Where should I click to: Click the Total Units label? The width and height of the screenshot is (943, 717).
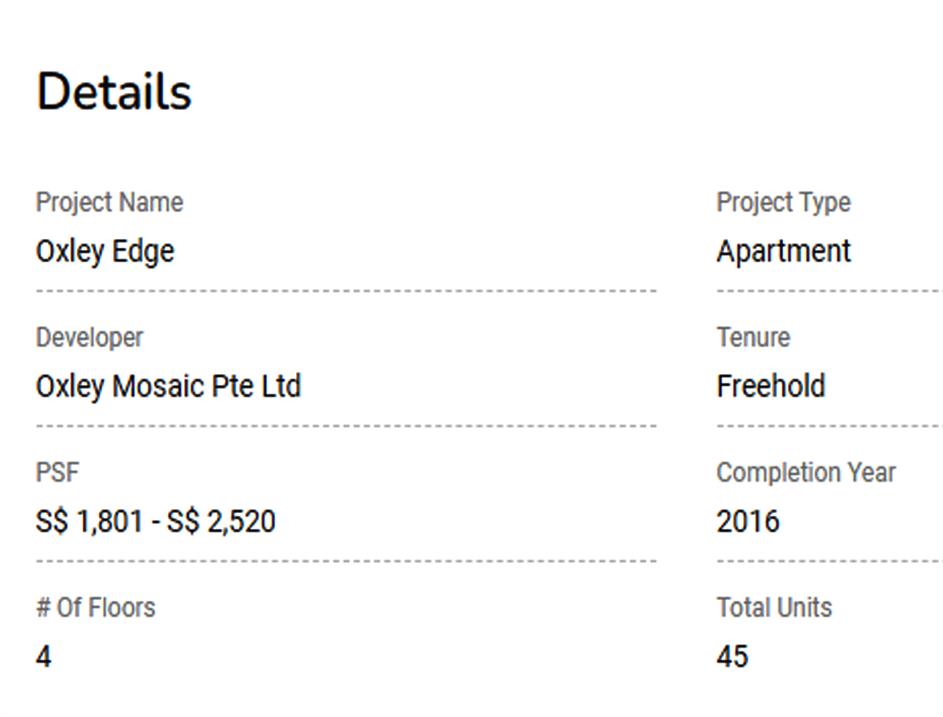click(x=774, y=607)
